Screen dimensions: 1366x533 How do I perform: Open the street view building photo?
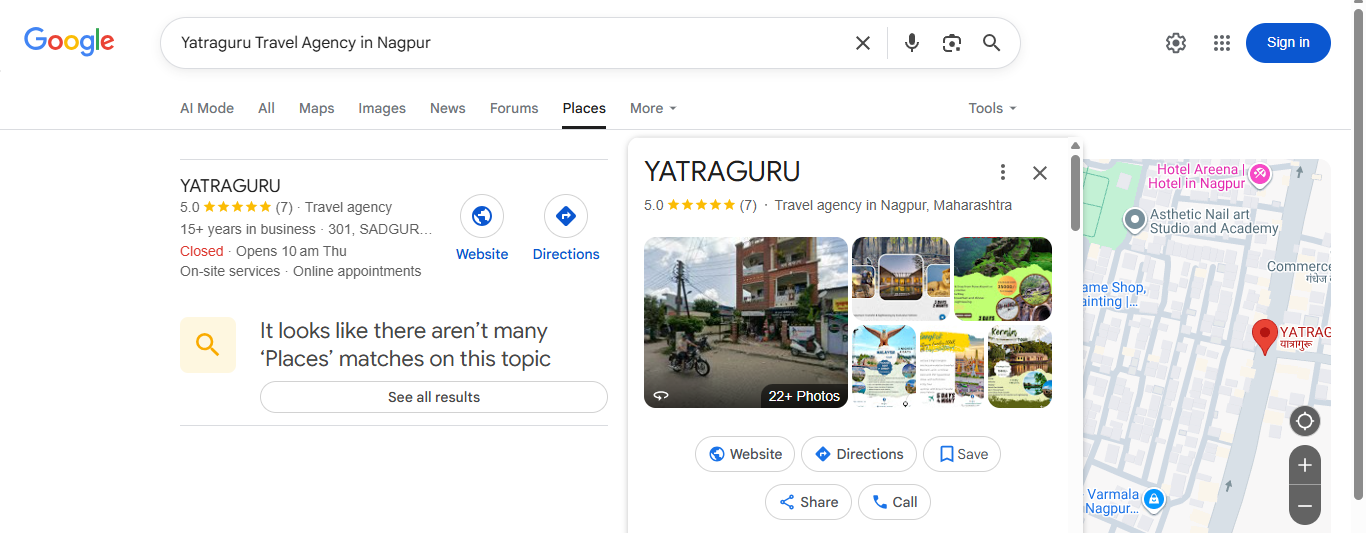(x=746, y=322)
